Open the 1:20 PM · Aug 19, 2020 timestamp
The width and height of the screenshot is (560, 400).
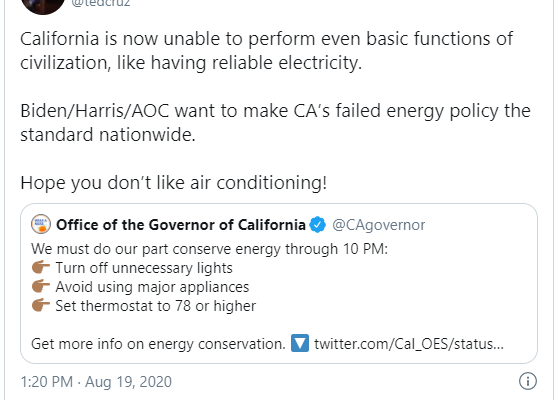click(96, 381)
